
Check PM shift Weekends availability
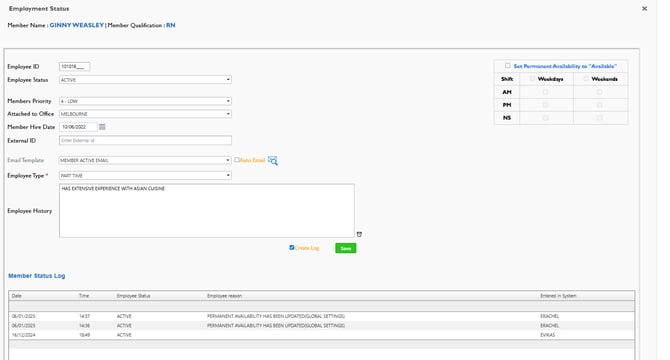point(599,105)
